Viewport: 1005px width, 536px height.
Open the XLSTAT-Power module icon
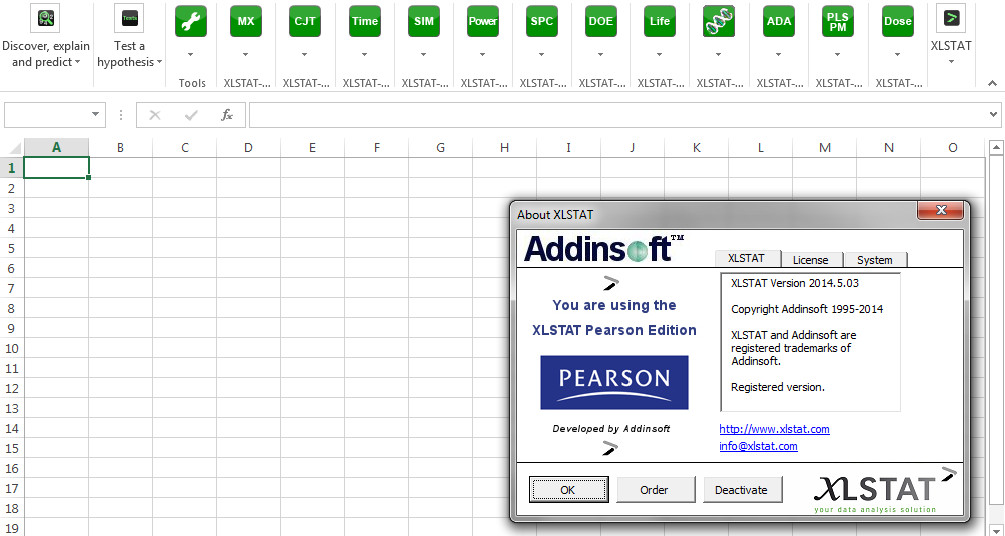point(483,21)
